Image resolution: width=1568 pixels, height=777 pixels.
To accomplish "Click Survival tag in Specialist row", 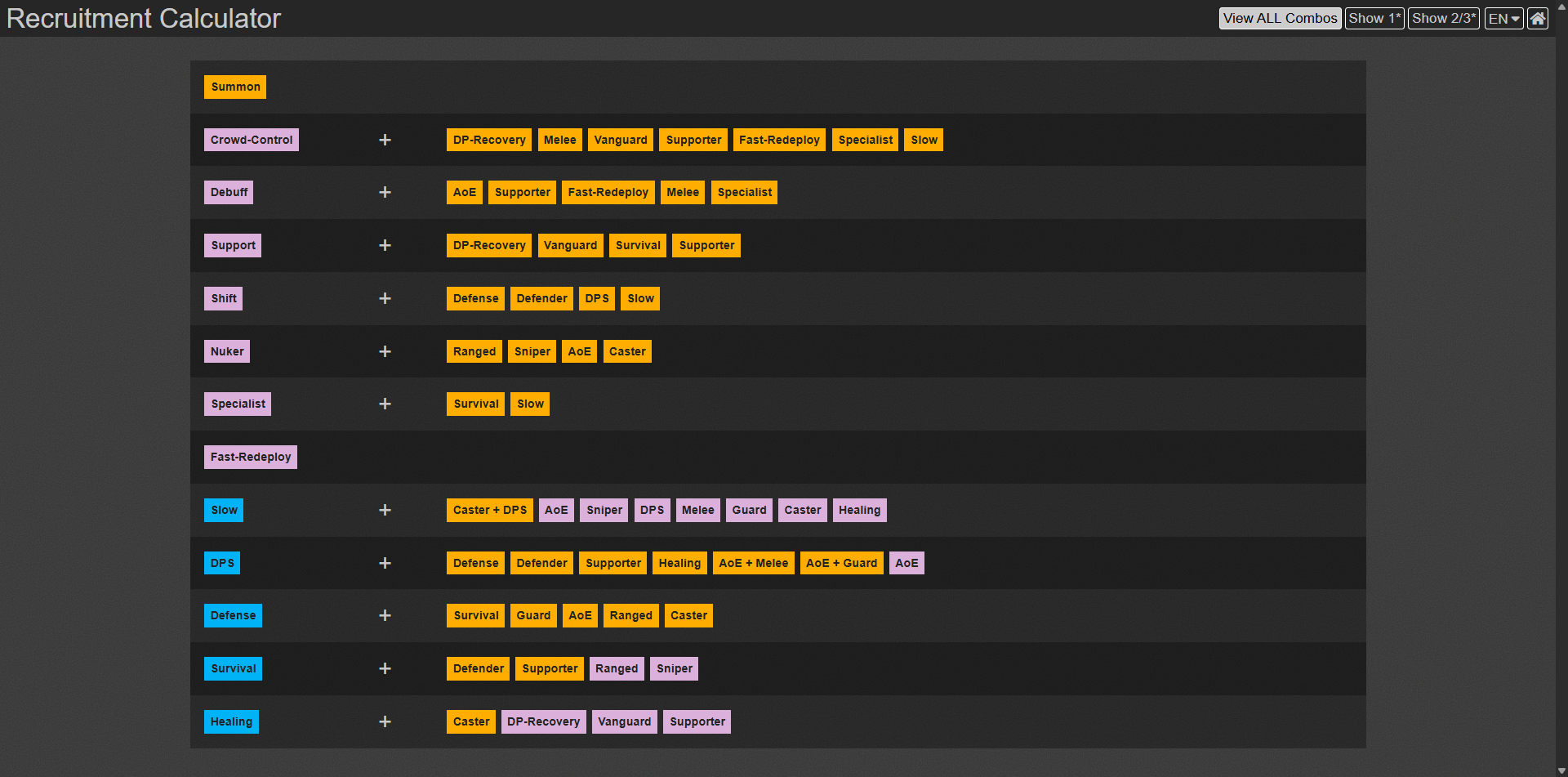I will pos(475,404).
